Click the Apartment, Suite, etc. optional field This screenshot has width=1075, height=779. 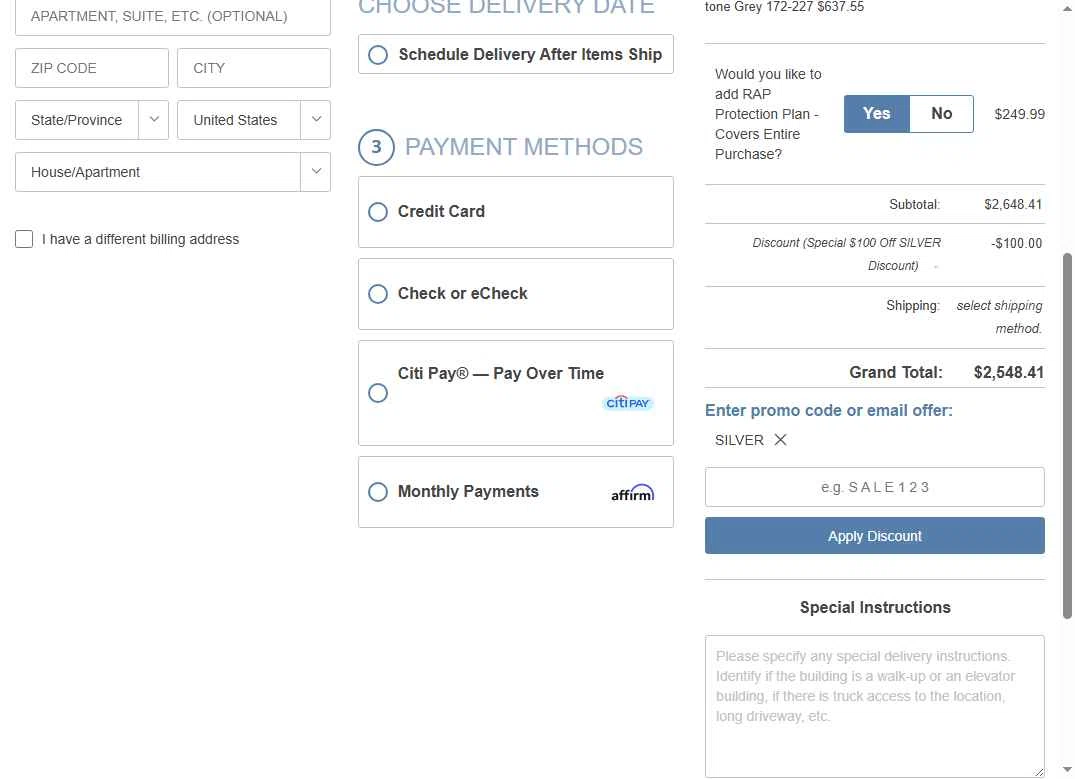point(173,16)
